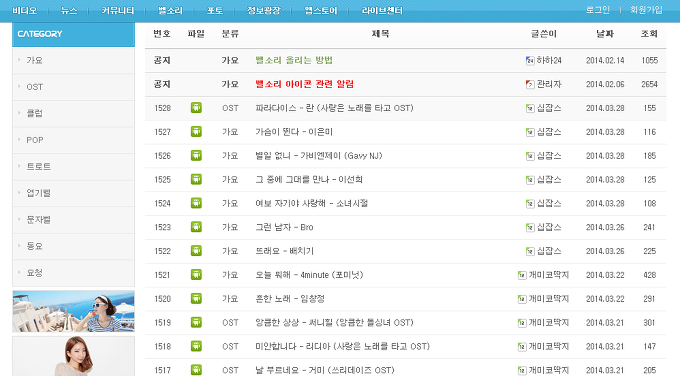Open the 커뮤니티 top menu
Viewport: 680px width, 376px height.
(118, 10)
